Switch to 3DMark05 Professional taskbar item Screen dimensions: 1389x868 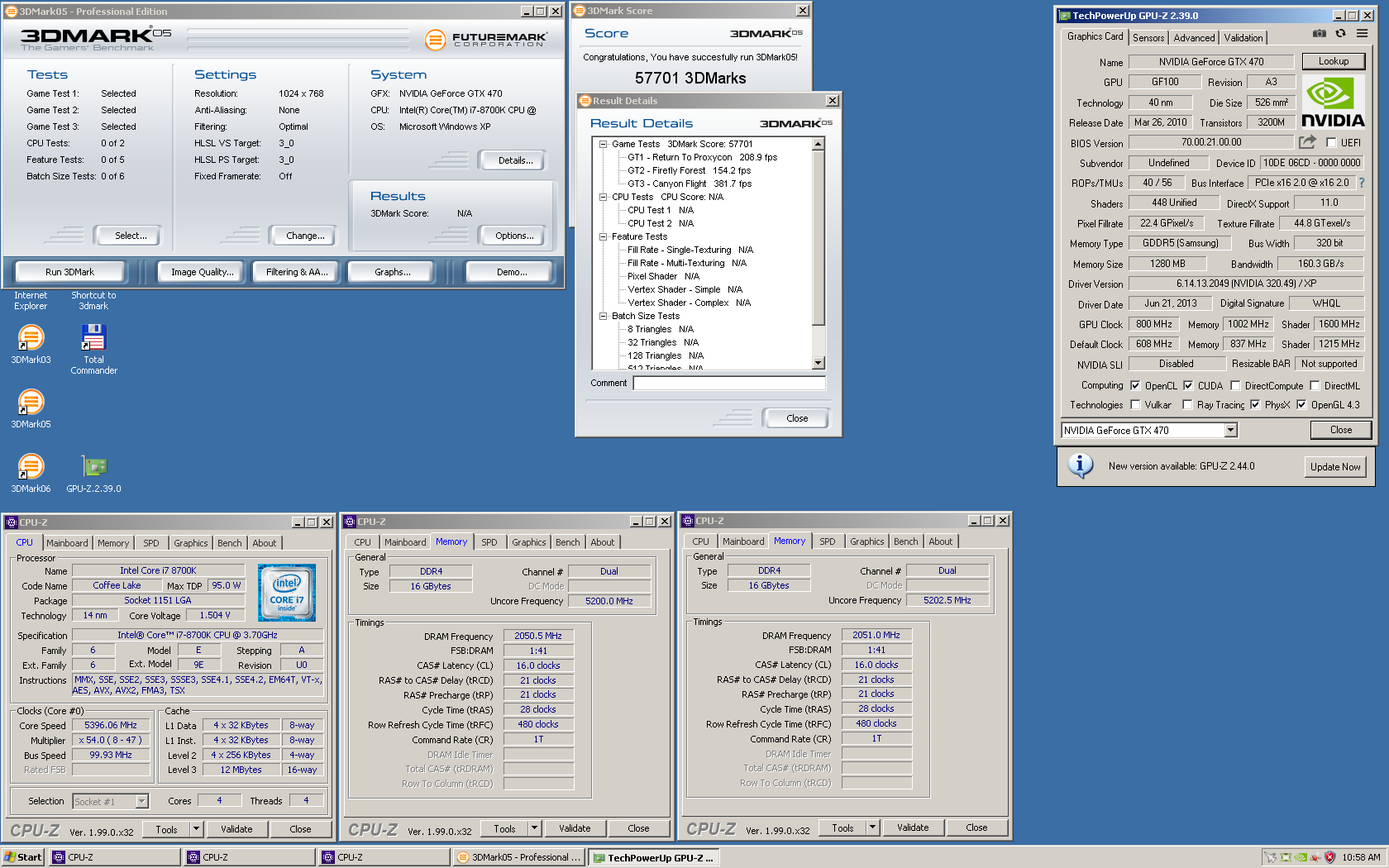[x=519, y=857]
